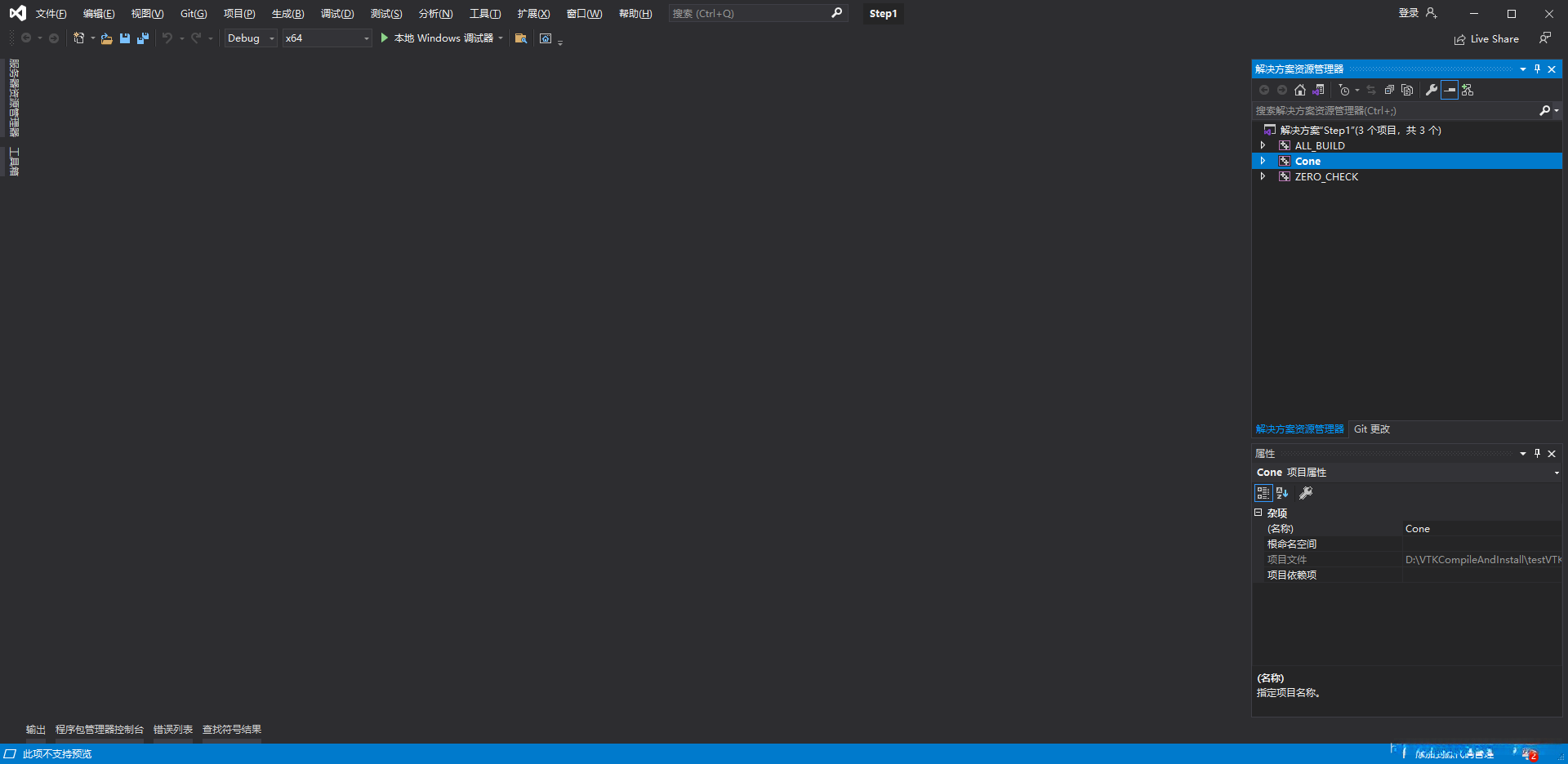The height and width of the screenshot is (764, 1568).
Task: Pin the 属性 Properties panel
Action: 1537,454
